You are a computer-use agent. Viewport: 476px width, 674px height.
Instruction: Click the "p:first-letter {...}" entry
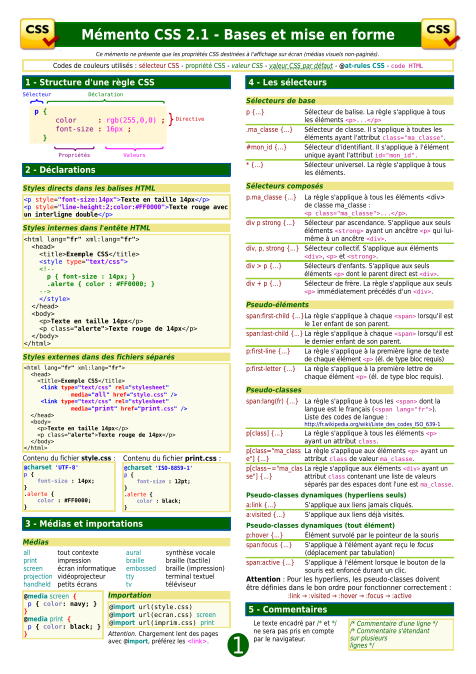270,369
